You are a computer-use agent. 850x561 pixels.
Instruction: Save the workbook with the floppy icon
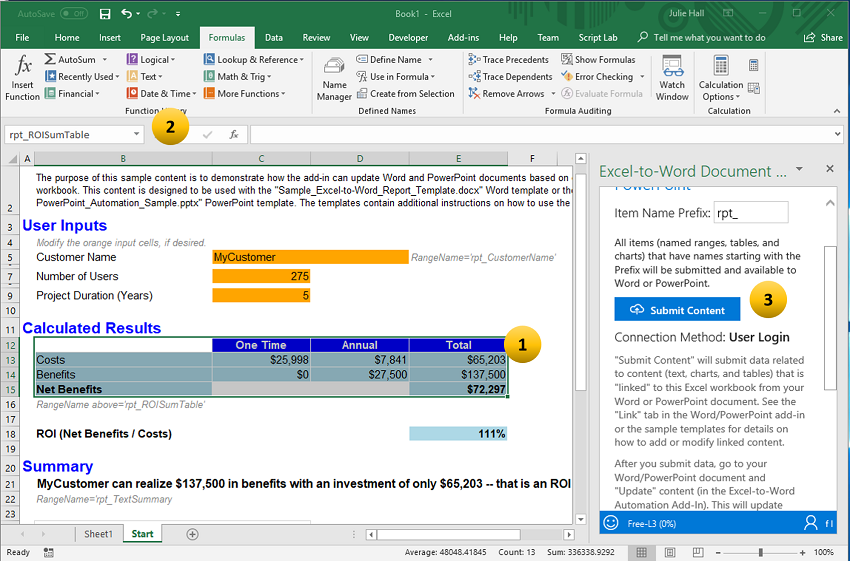[105, 14]
